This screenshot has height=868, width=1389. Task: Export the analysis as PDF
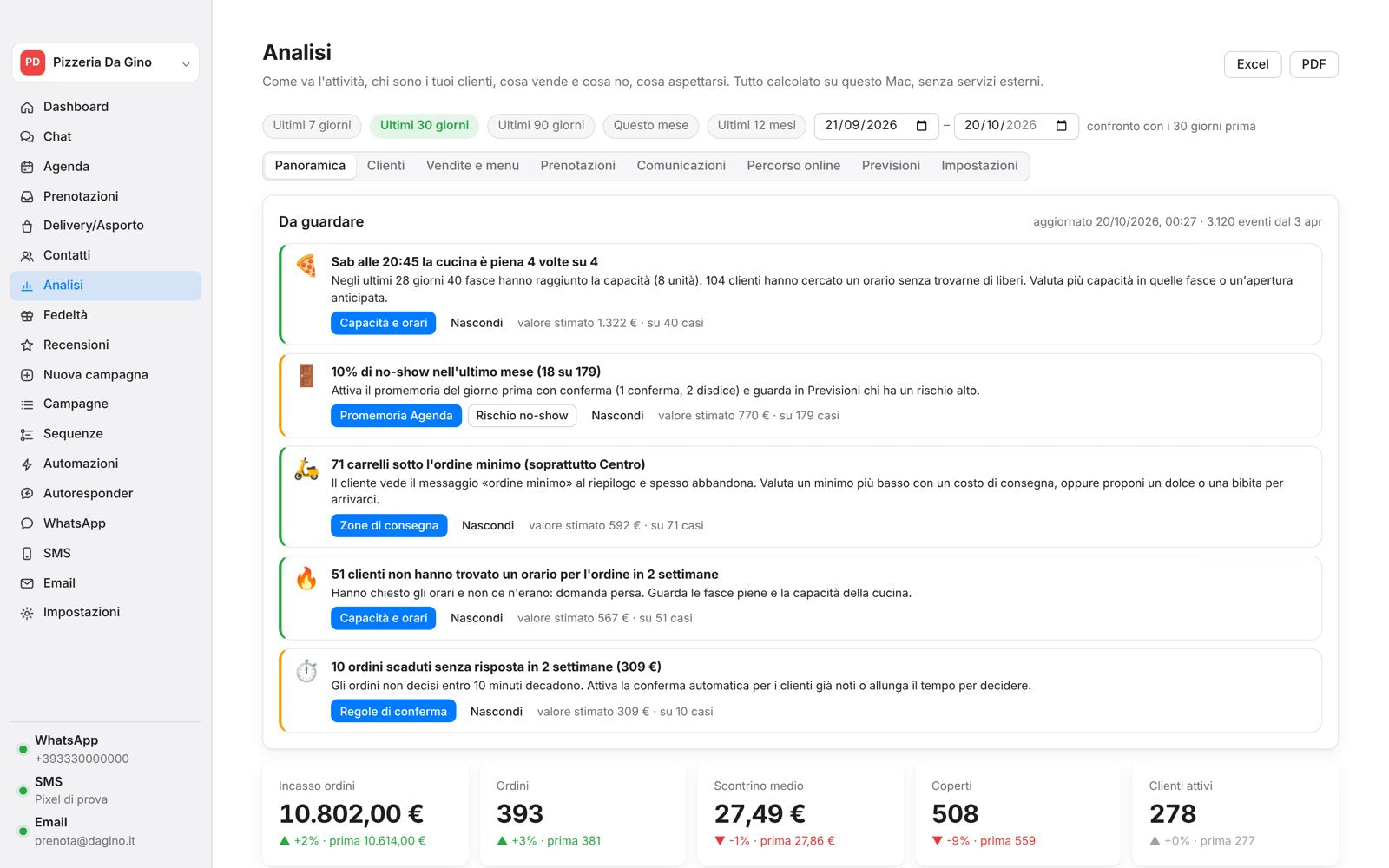click(1313, 64)
